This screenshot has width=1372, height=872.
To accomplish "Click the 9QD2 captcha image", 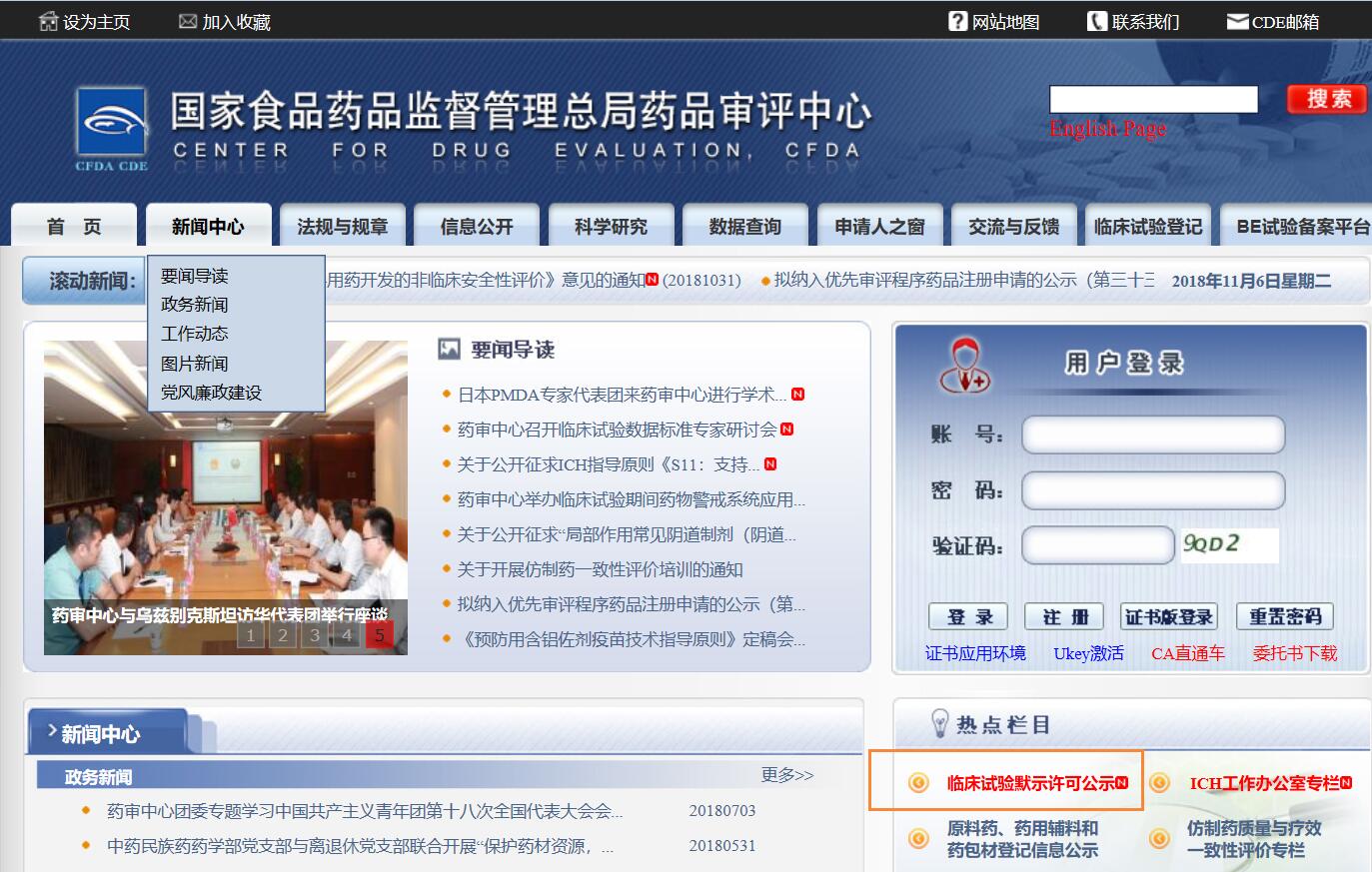I will click(x=1229, y=545).
